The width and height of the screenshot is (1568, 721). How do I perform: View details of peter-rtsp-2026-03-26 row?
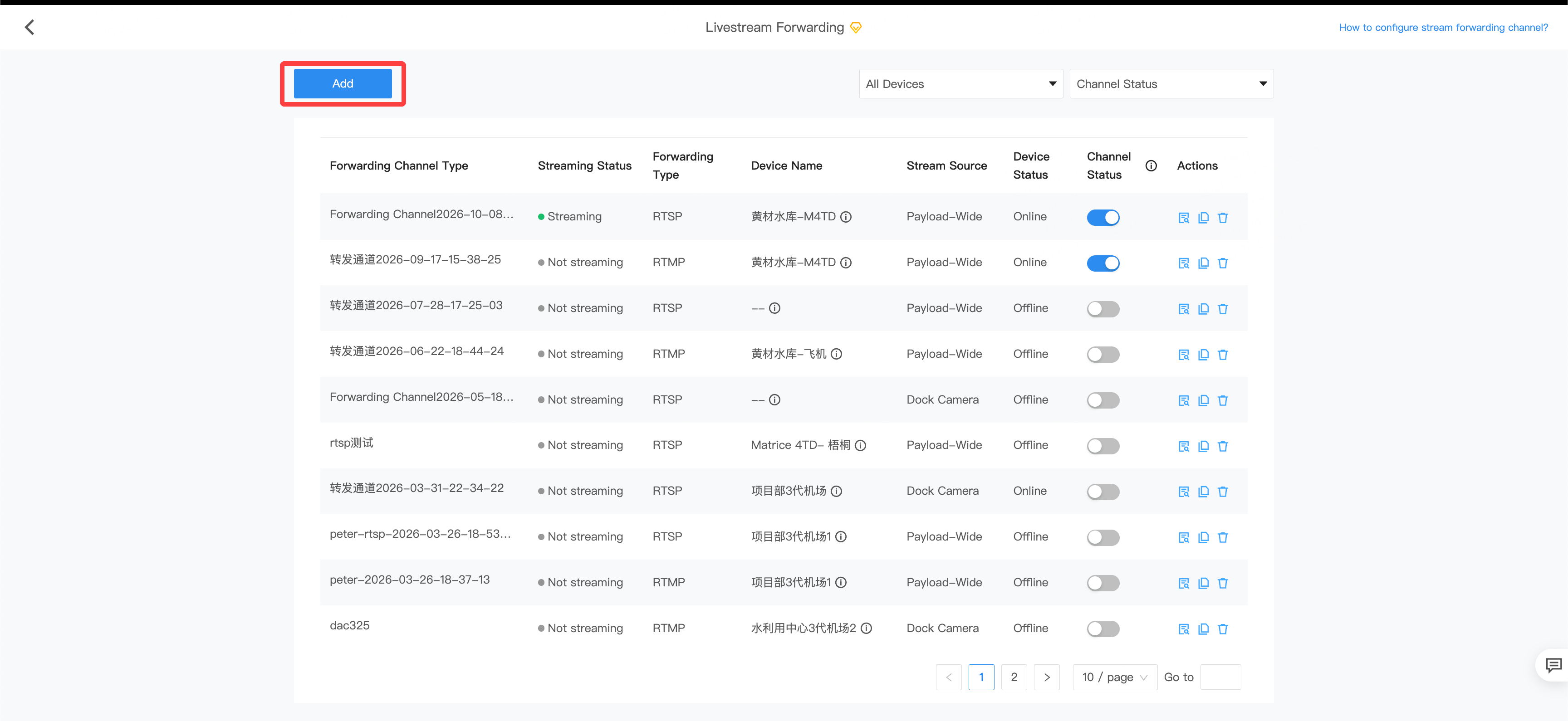pos(1183,537)
